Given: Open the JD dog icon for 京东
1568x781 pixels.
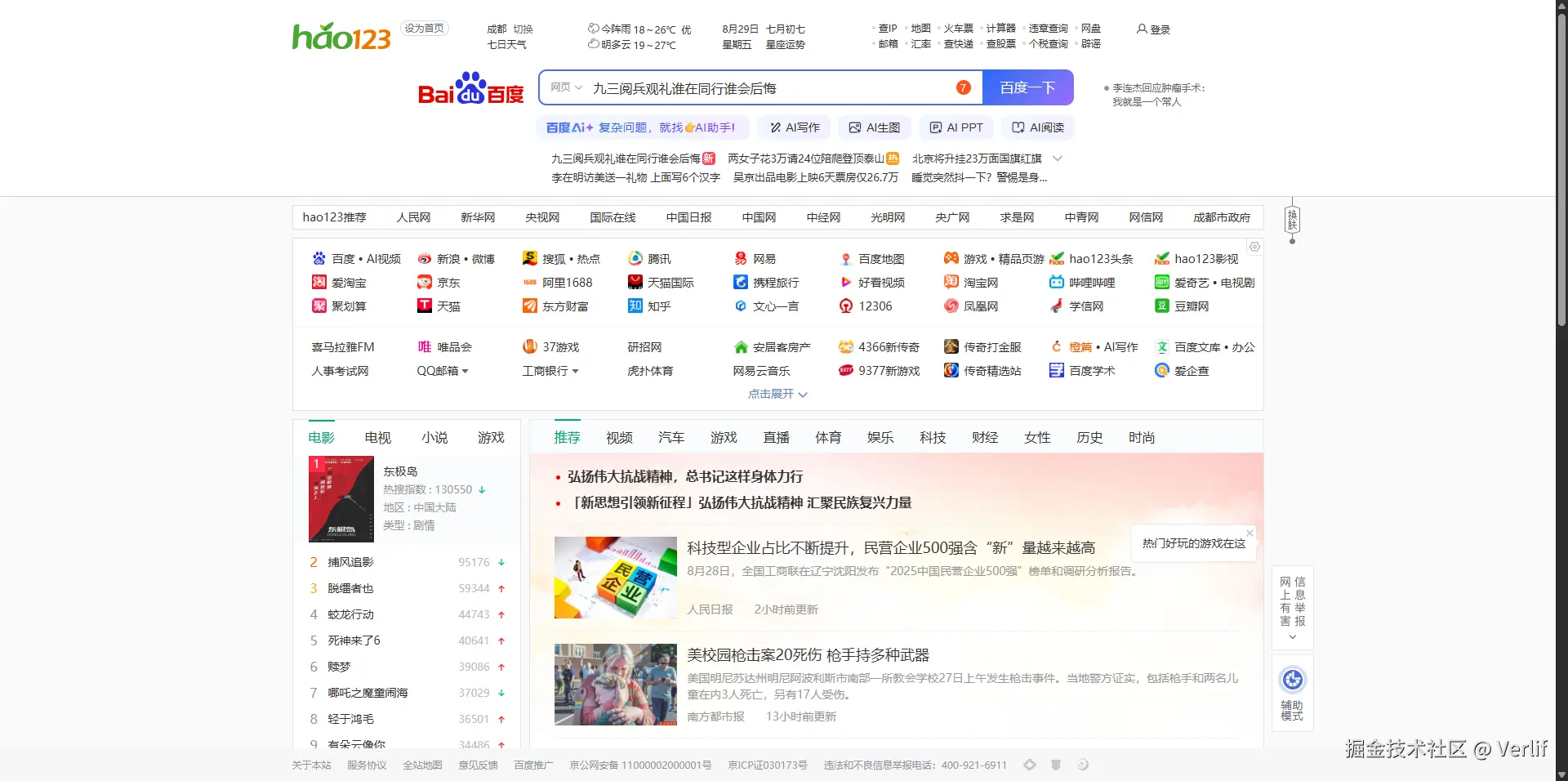Looking at the screenshot, I should 424,283.
